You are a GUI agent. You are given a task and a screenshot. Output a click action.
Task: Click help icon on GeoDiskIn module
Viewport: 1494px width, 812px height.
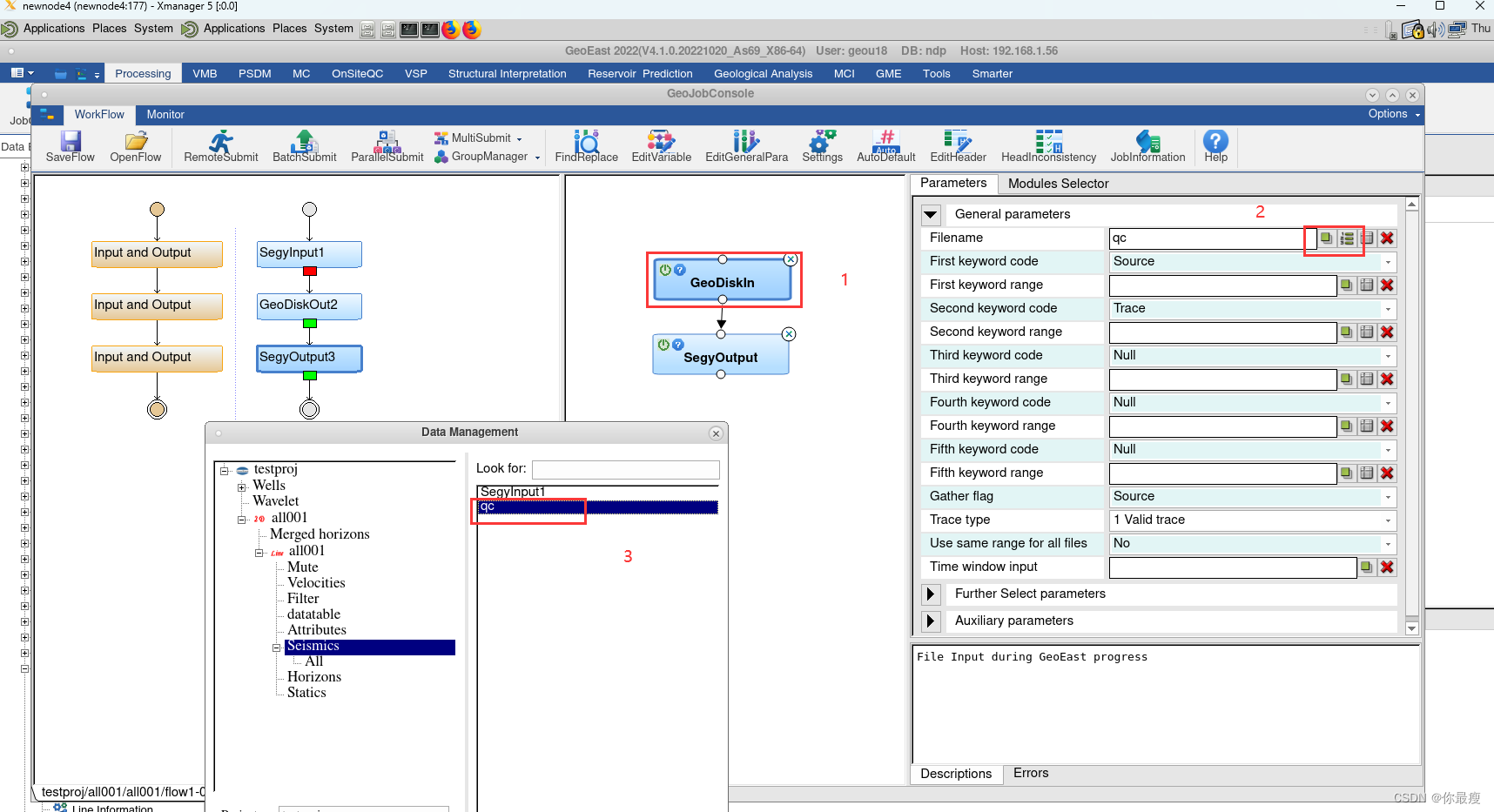point(680,270)
